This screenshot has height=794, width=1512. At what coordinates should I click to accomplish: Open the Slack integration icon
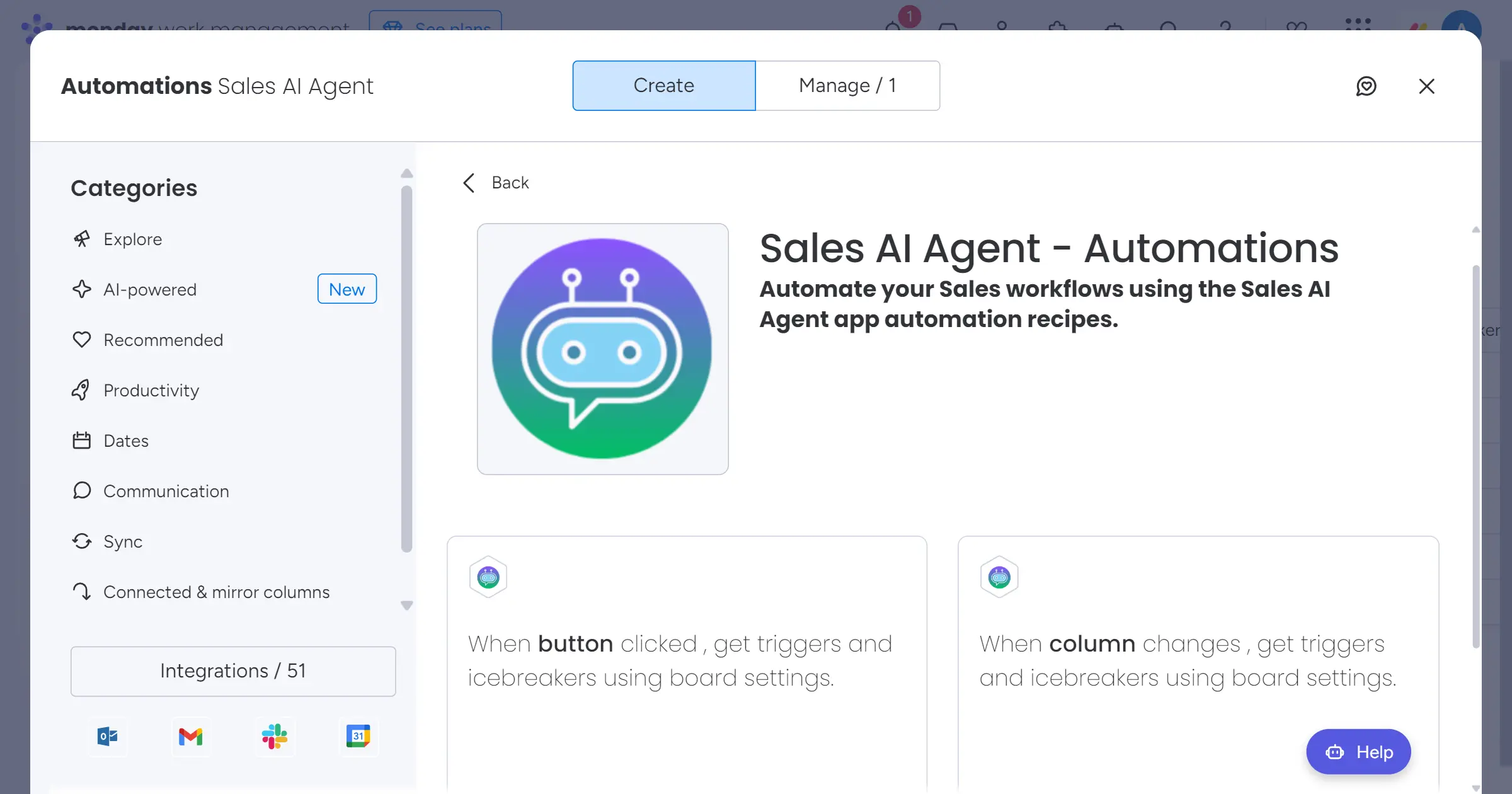point(275,736)
